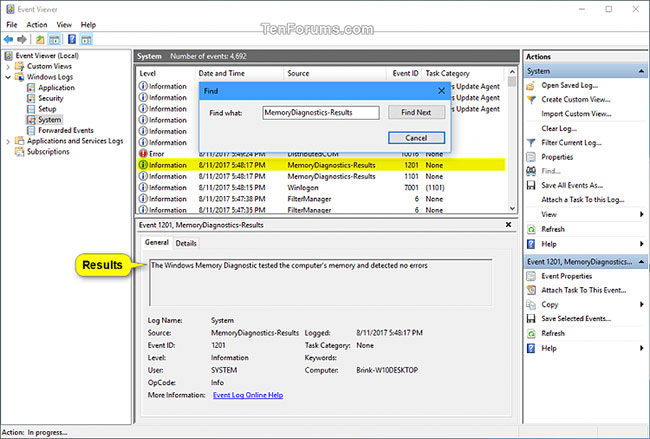Sort by the Source column header

(335, 73)
